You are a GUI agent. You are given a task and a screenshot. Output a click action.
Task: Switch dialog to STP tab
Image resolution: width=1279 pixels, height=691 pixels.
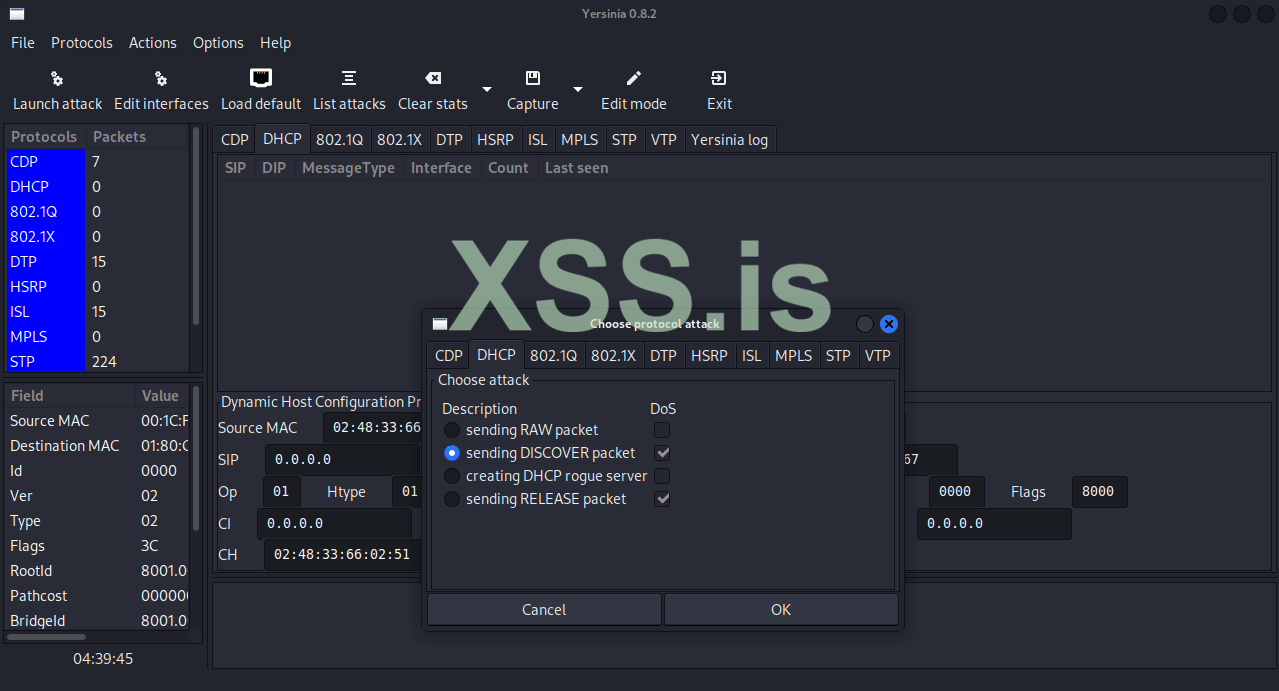point(838,355)
